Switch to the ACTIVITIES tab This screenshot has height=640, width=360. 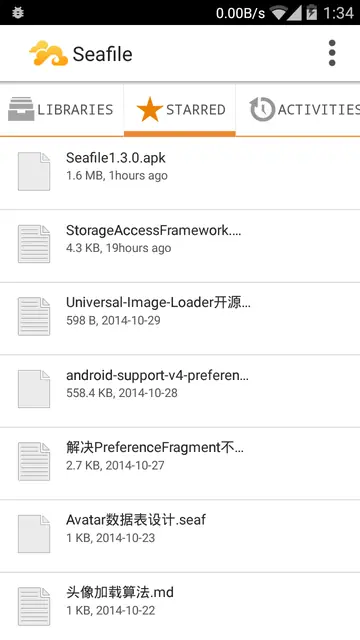click(298, 109)
